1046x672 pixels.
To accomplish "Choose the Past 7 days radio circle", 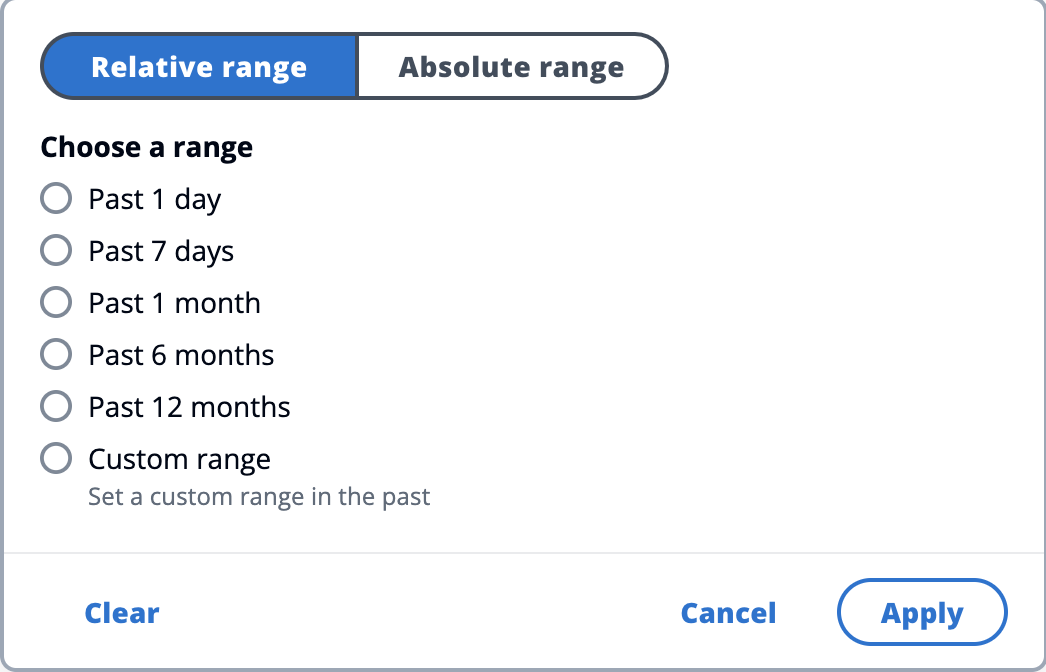I will coord(56,250).
